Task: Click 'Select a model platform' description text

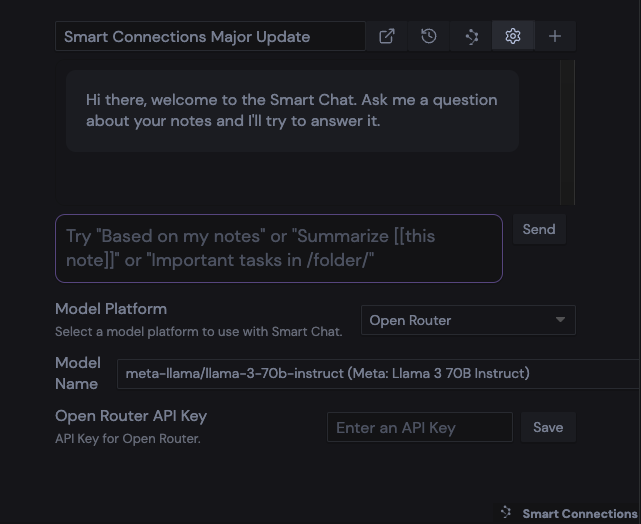Action: click(199, 331)
